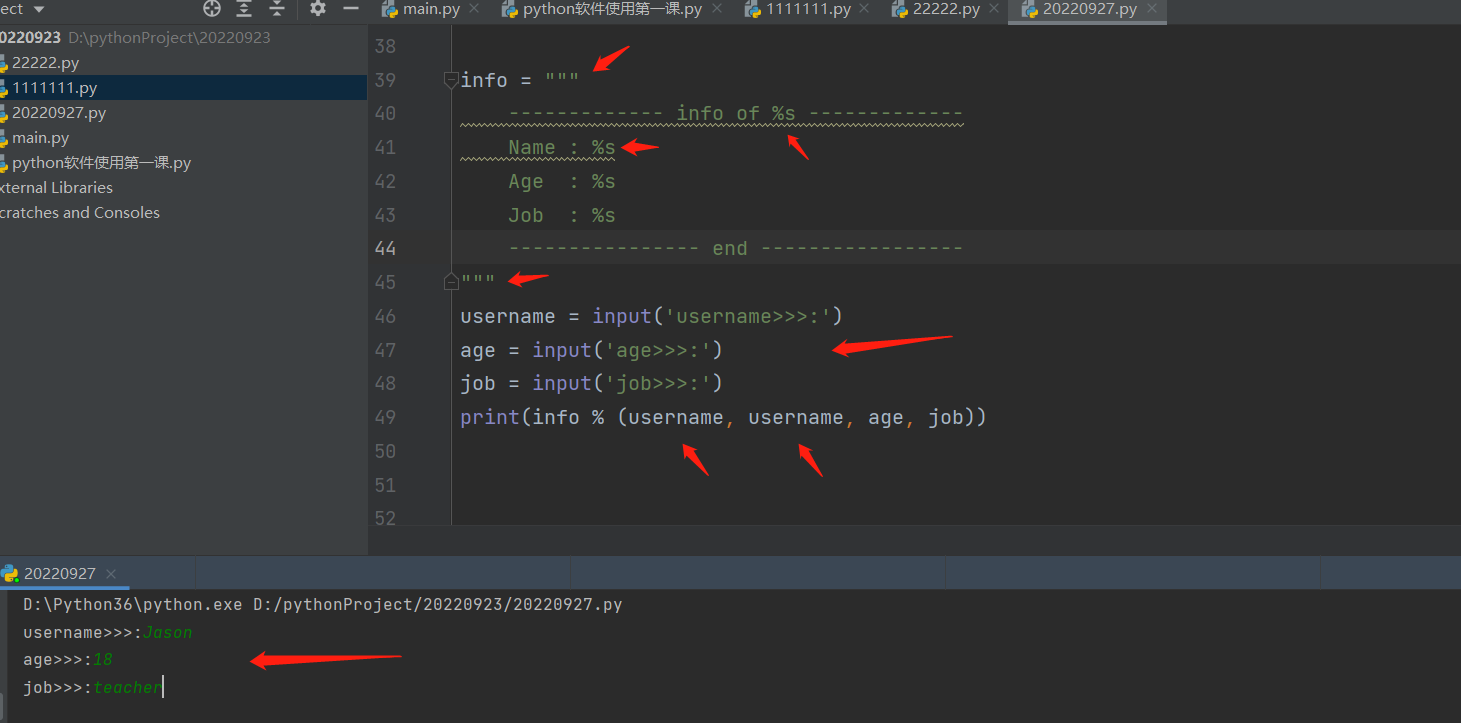
Task: Click the 'info = """' code line
Action: [520, 80]
